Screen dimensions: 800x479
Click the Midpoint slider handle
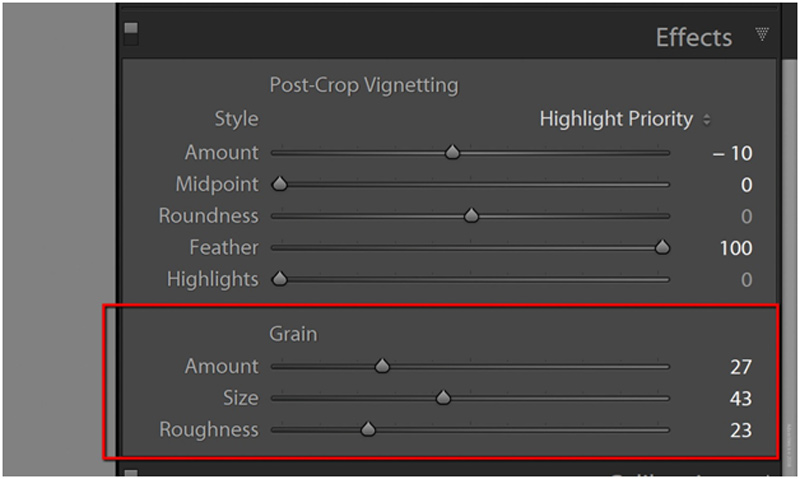point(280,184)
